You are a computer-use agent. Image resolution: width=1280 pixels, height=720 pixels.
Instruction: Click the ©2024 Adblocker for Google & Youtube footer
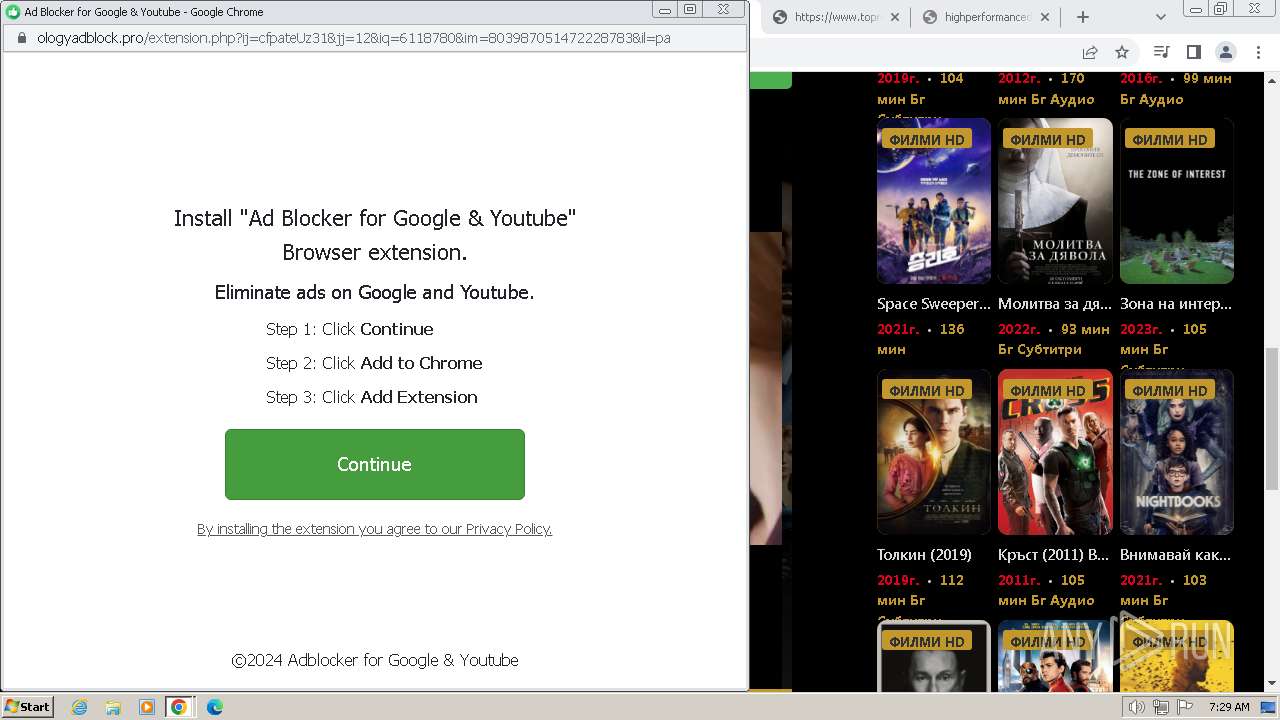tap(375, 660)
